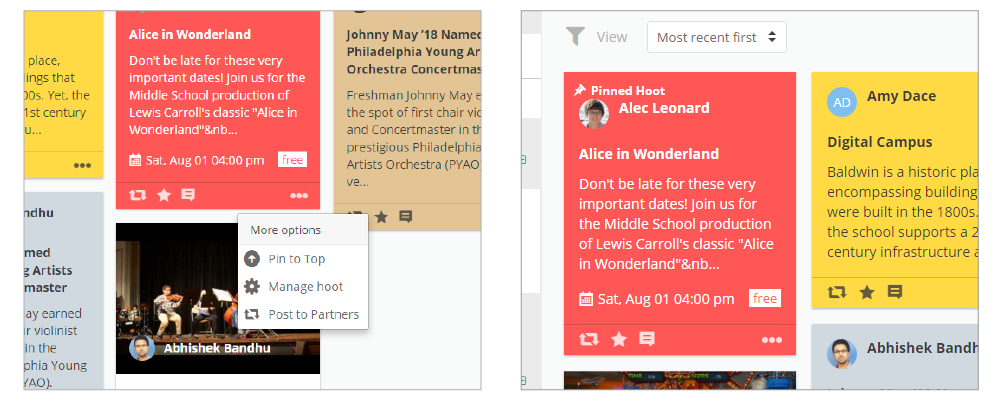Open the three-dots menu on pinned Alec Leonard hoot
The image size is (1002, 401).
772,340
